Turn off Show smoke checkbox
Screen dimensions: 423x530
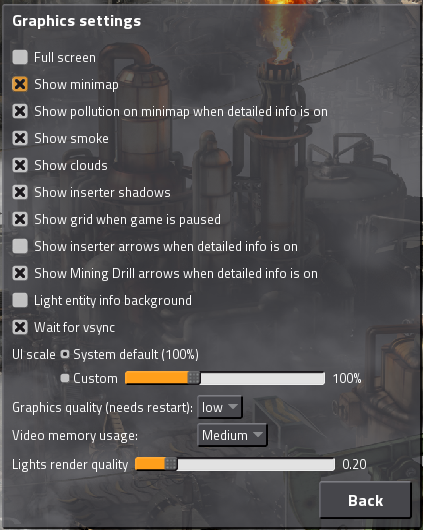(20, 138)
